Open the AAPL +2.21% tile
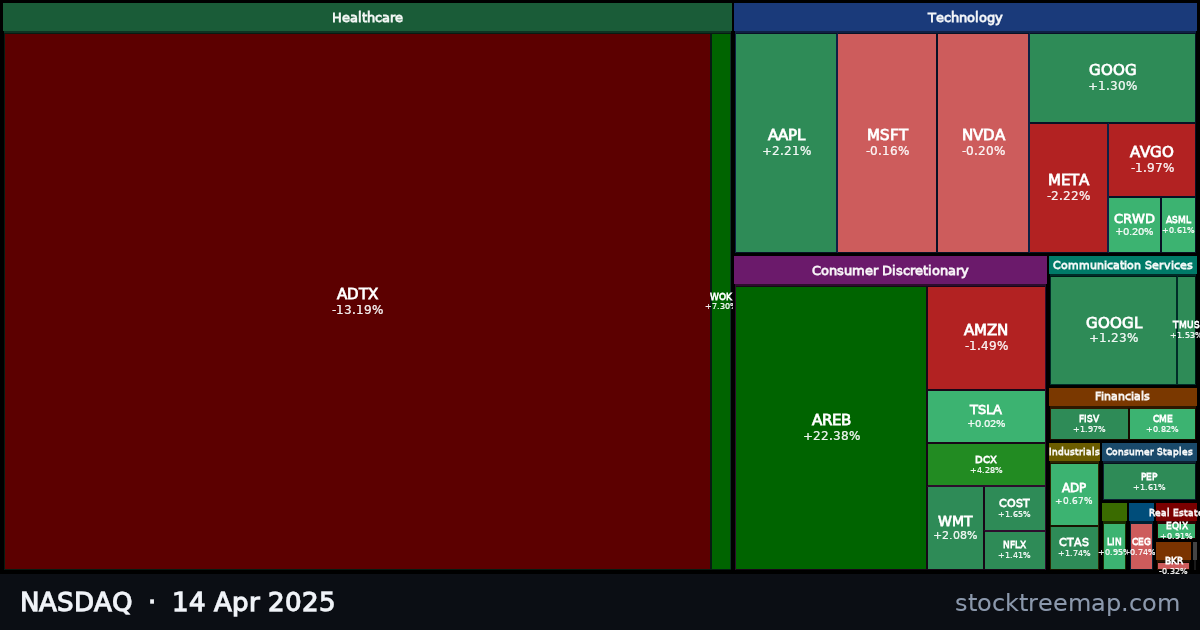This screenshot has width=1200, height=630. point(786,143)
